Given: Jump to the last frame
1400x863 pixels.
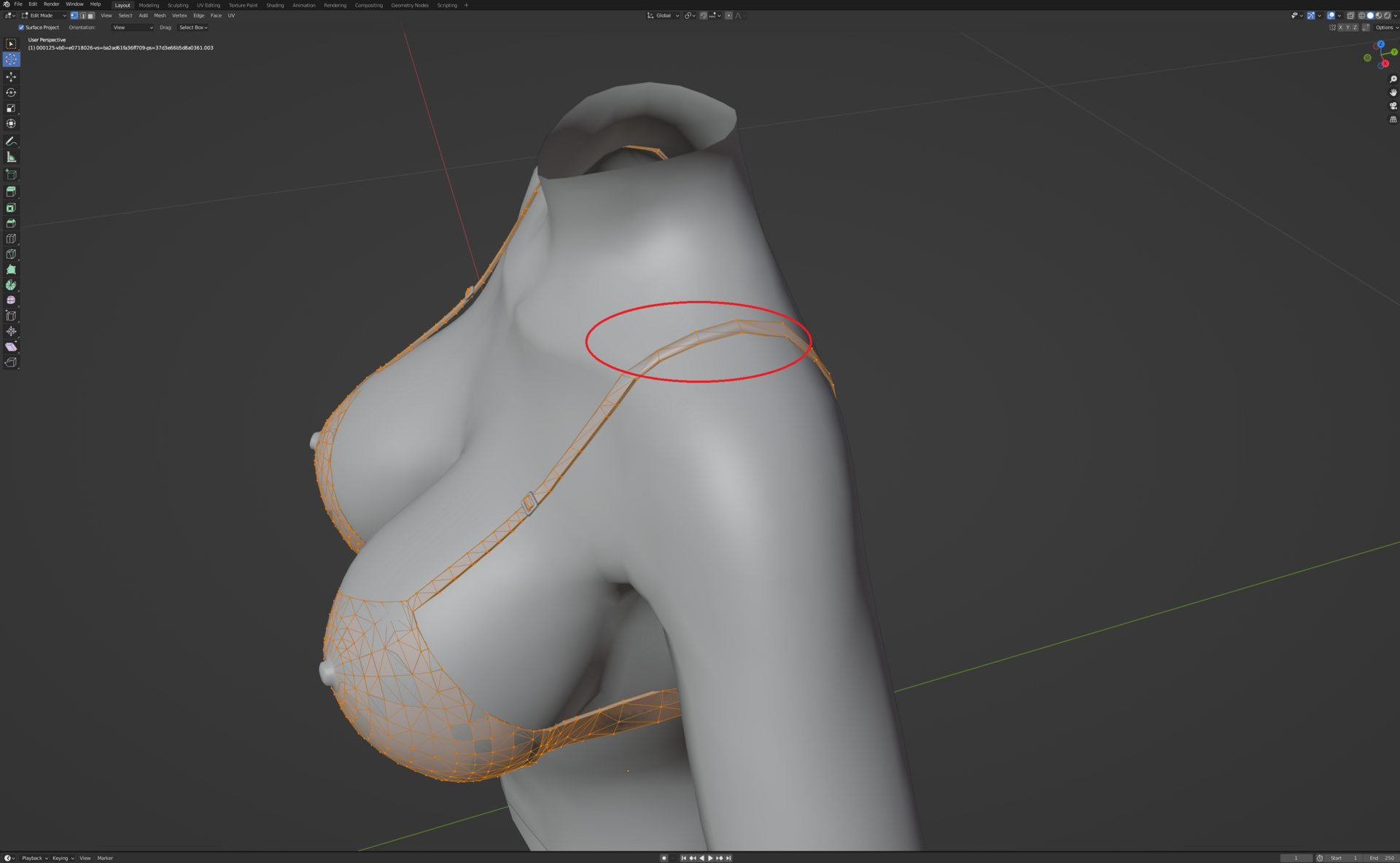Looking at the screenshot, I should (x=728, y=858).
